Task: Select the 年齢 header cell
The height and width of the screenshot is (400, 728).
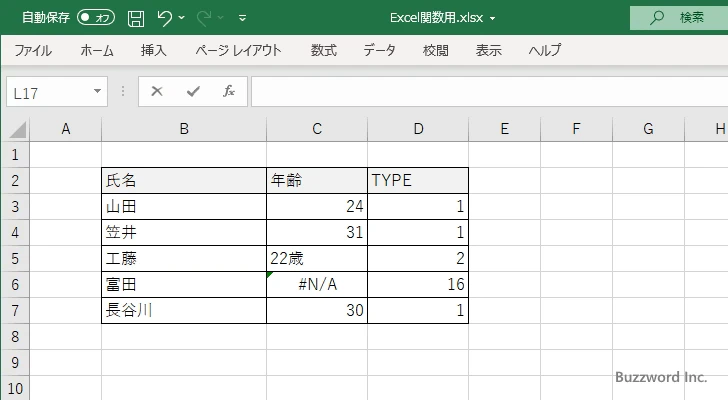Action: point(317,181)
